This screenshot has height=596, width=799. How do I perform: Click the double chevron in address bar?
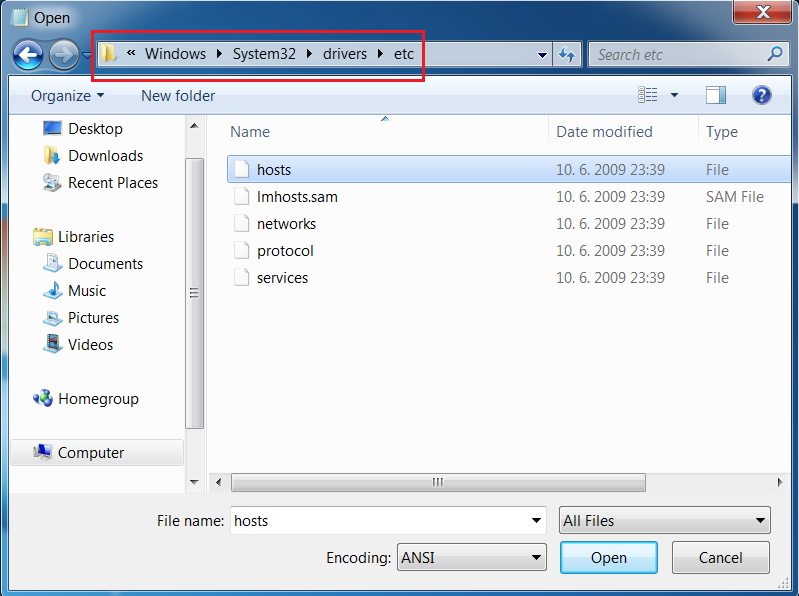point(131,52)
